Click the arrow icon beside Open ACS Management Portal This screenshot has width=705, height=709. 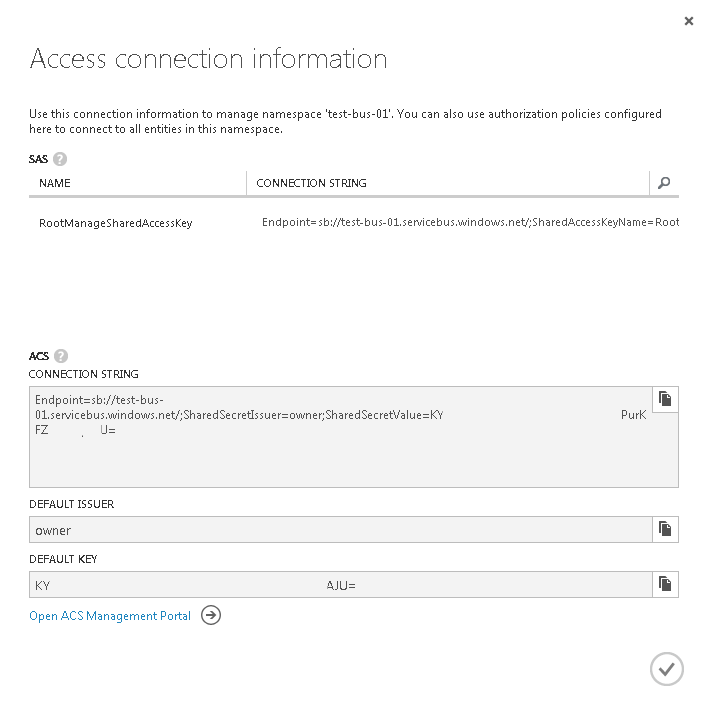[210, 616]
